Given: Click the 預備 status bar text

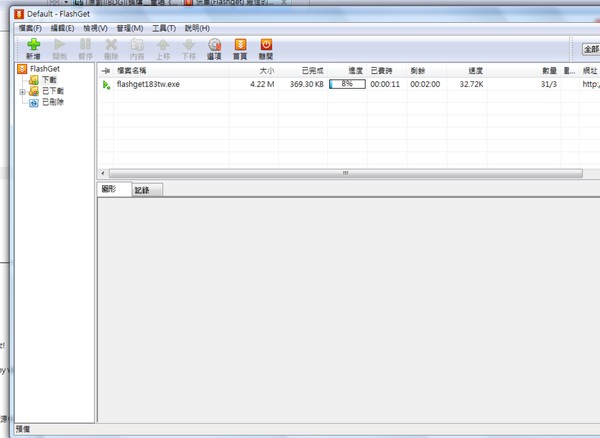Looking at the screenshot, I should [x=23, y=429].
